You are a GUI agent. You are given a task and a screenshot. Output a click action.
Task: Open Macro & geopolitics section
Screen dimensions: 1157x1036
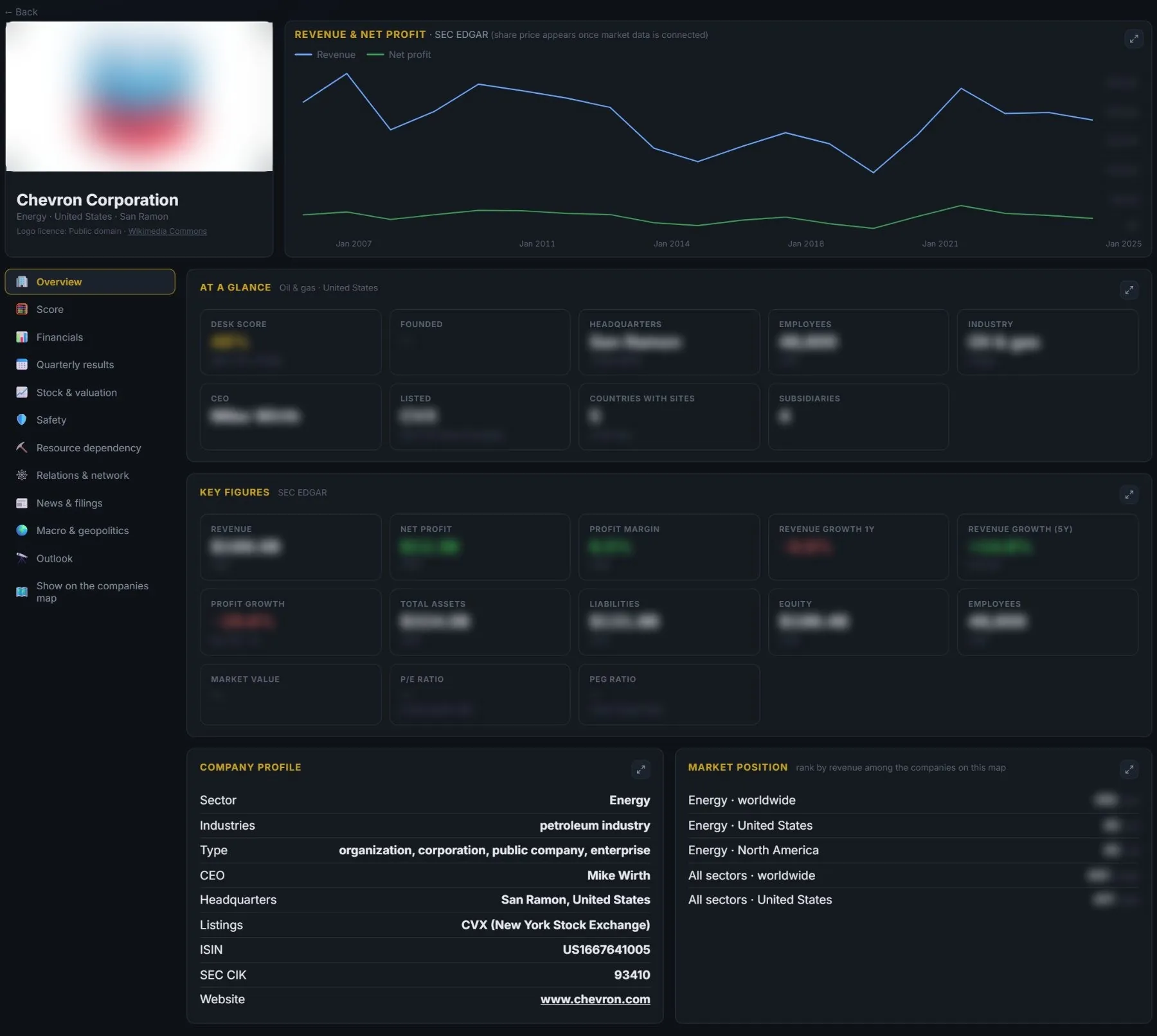90,530
